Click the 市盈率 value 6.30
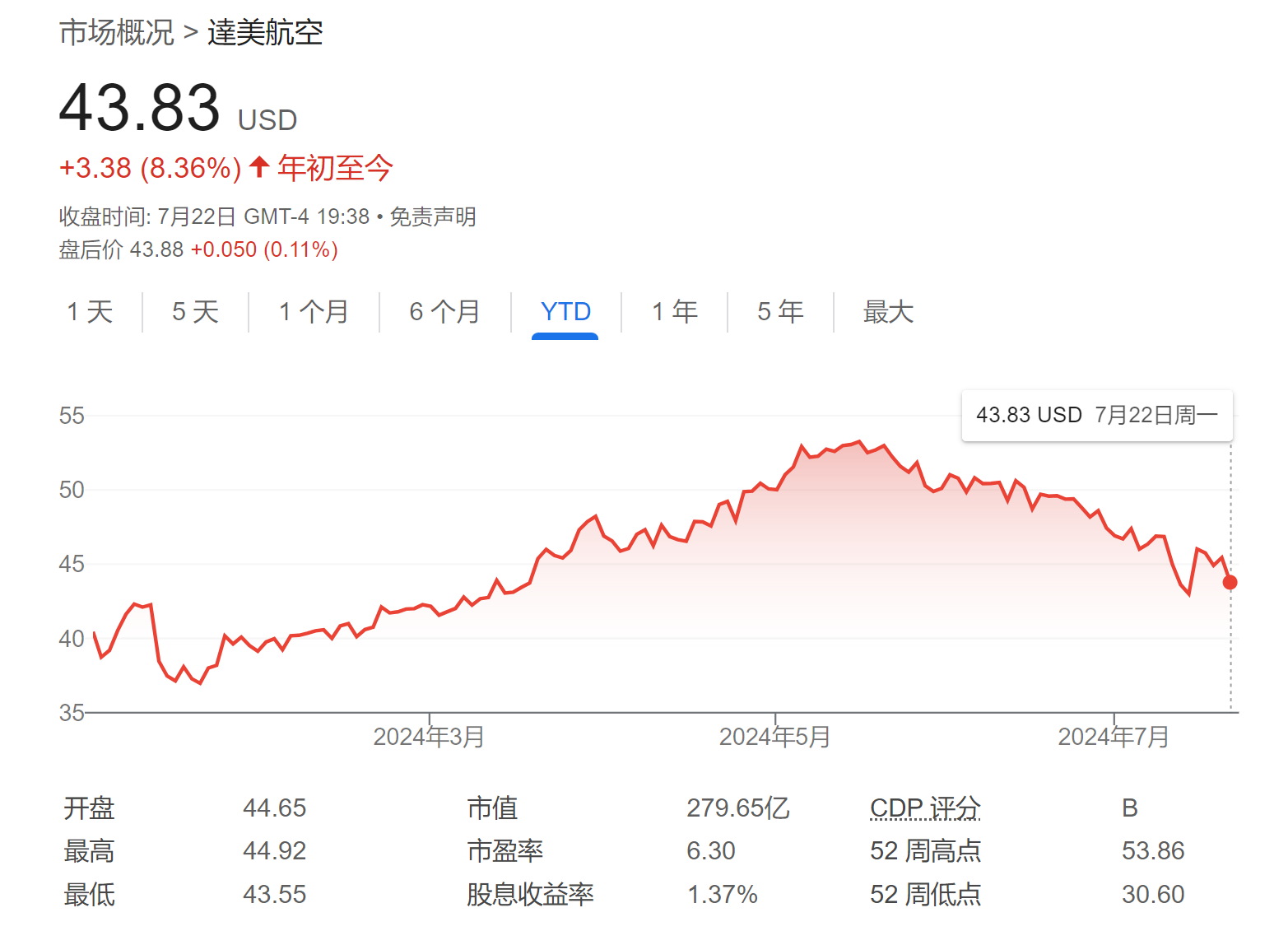1288x931 pixels. click(711, 850)
